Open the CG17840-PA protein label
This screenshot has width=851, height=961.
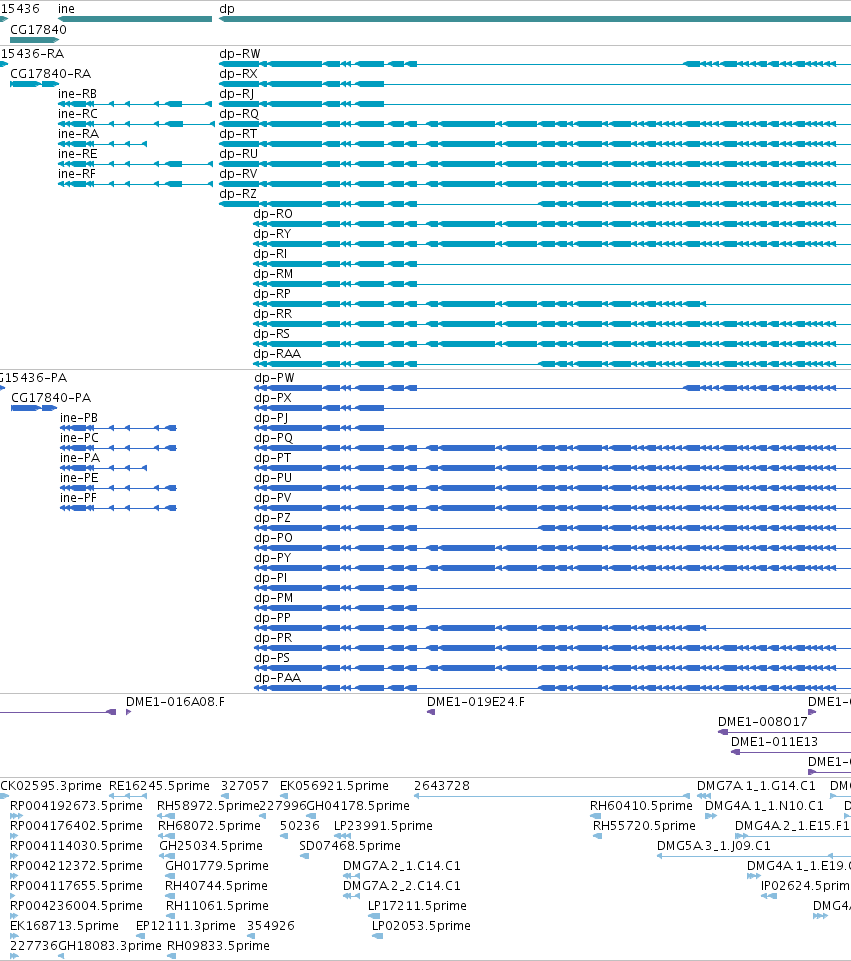click(51, 398)
